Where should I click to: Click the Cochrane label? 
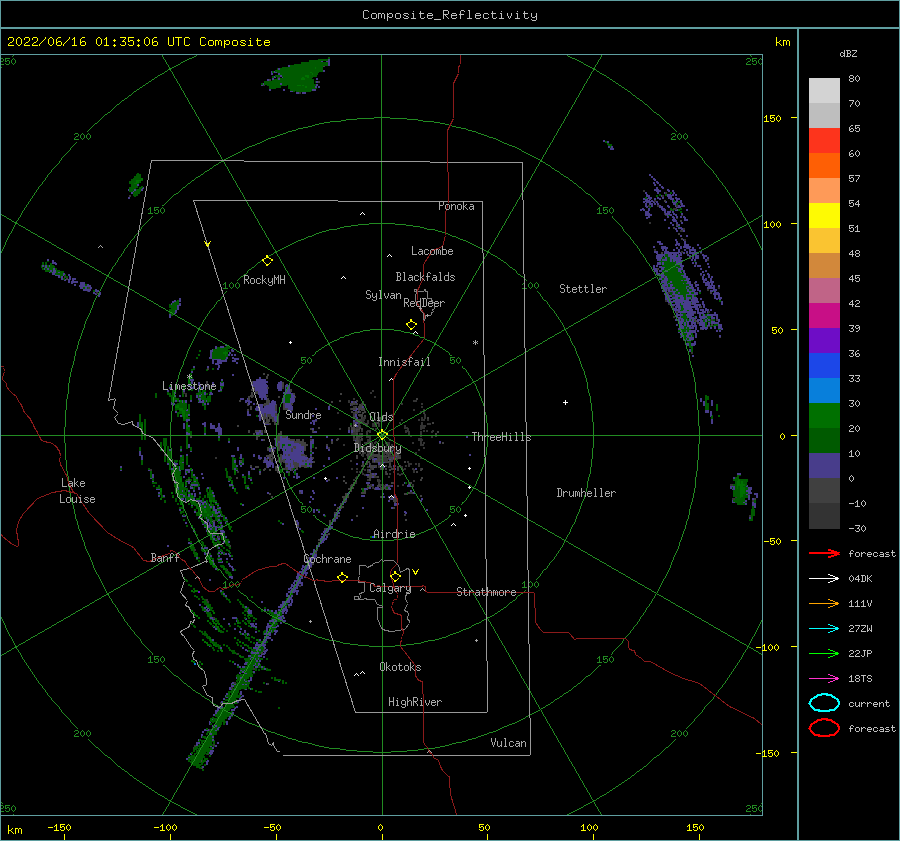pyautogui.click(x=327, y=559)
